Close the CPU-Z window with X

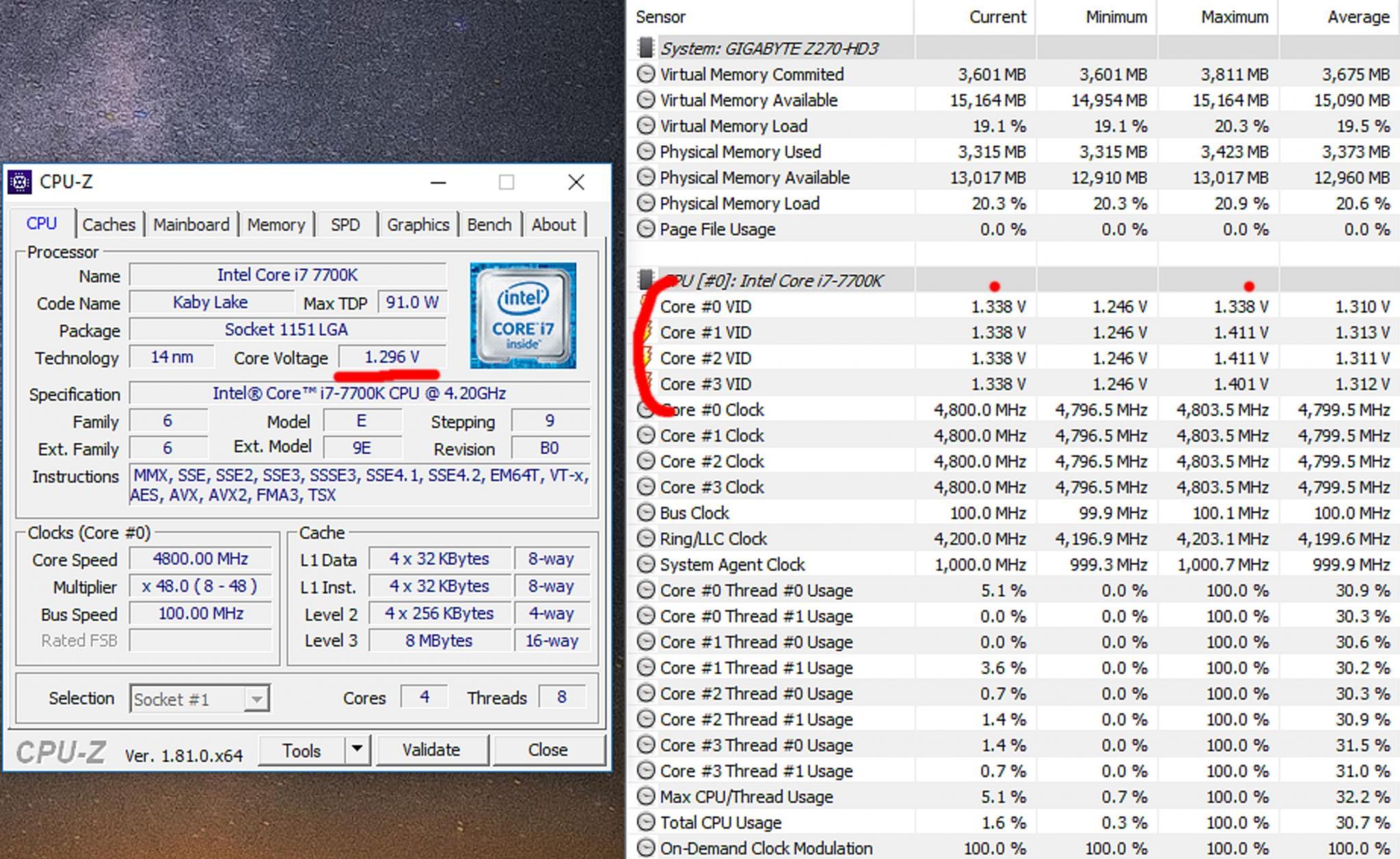[x=576, y=182]
